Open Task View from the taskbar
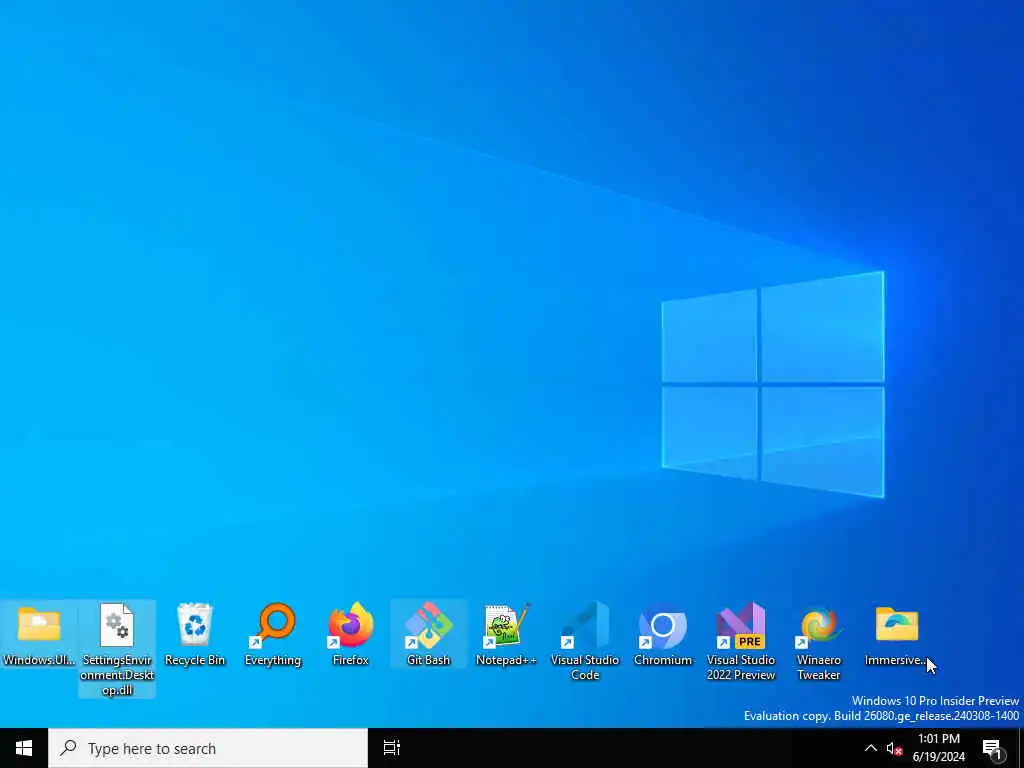This screenshot has width=1024, height=768. [392, 748]
